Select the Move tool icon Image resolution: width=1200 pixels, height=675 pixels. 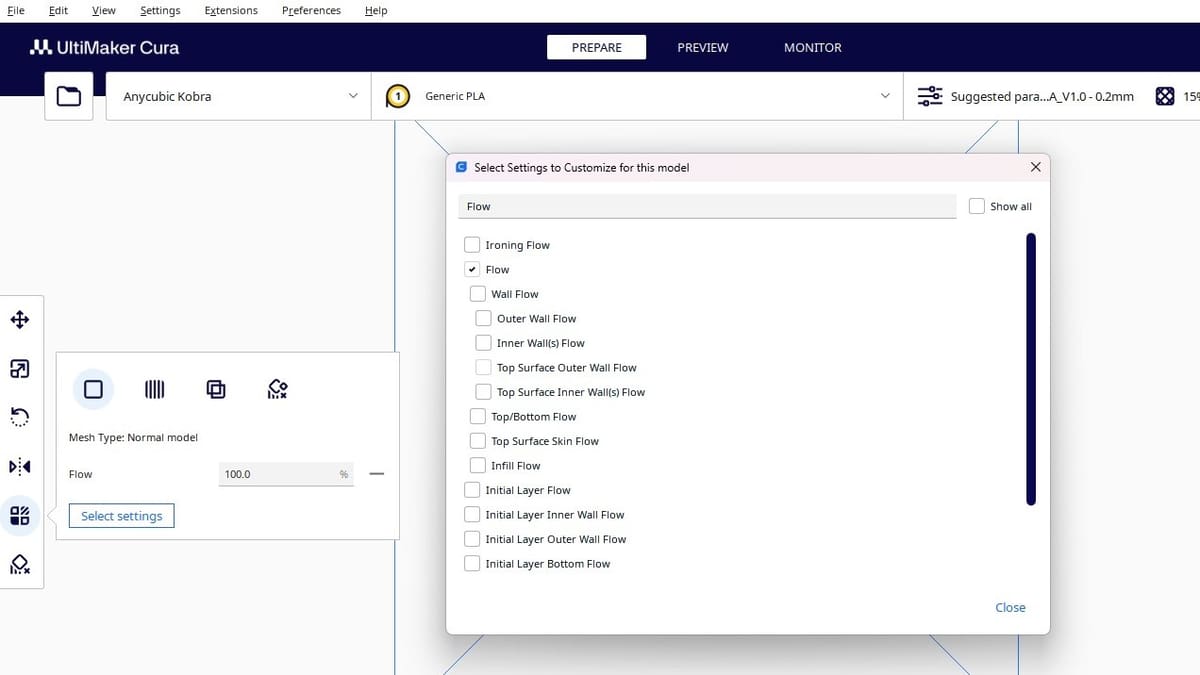click(x=20, y=320)
